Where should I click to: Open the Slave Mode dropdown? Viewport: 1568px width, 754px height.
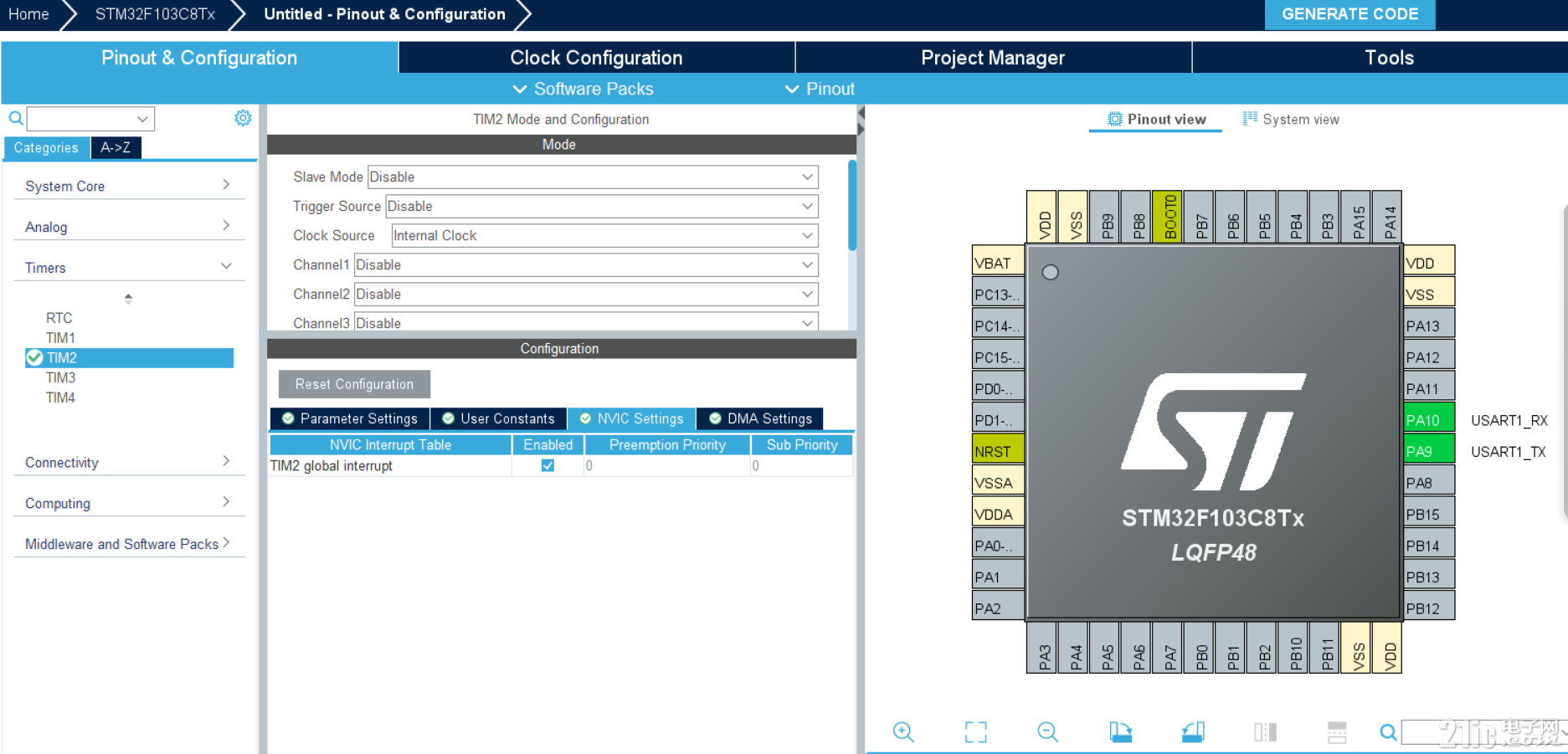[593, 177]
